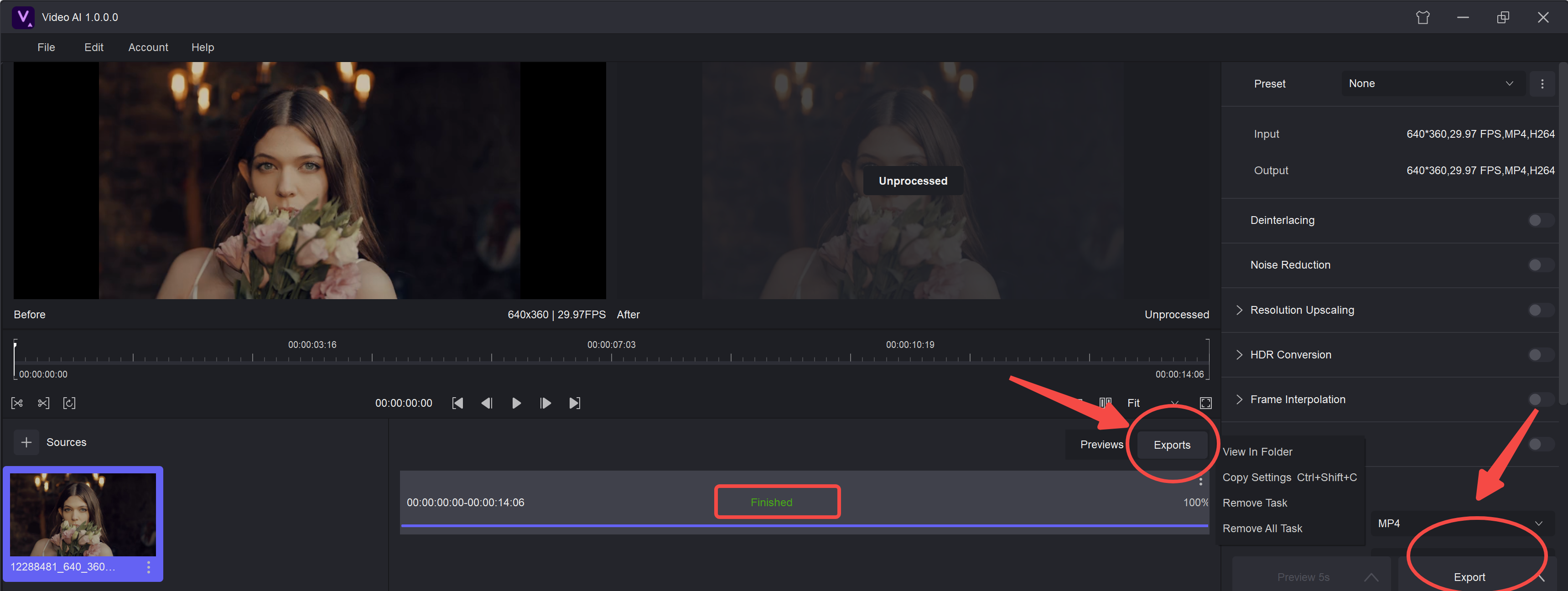Image resolution: width=1568 pixels, height=591 pixels.
Task: Click the export range 00:00:00:00-00:00:14:06 text
Action: 465,502
